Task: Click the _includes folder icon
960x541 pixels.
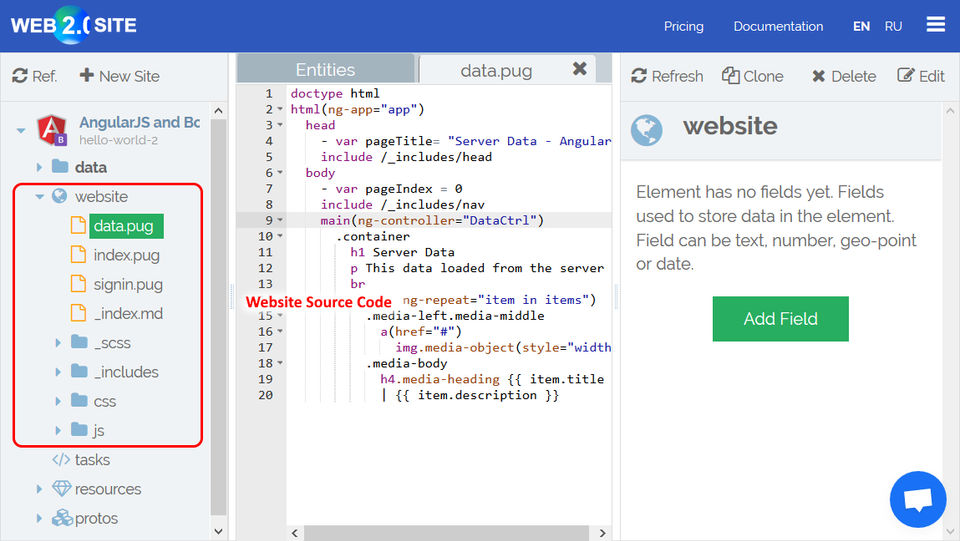Action: [79, 371]
